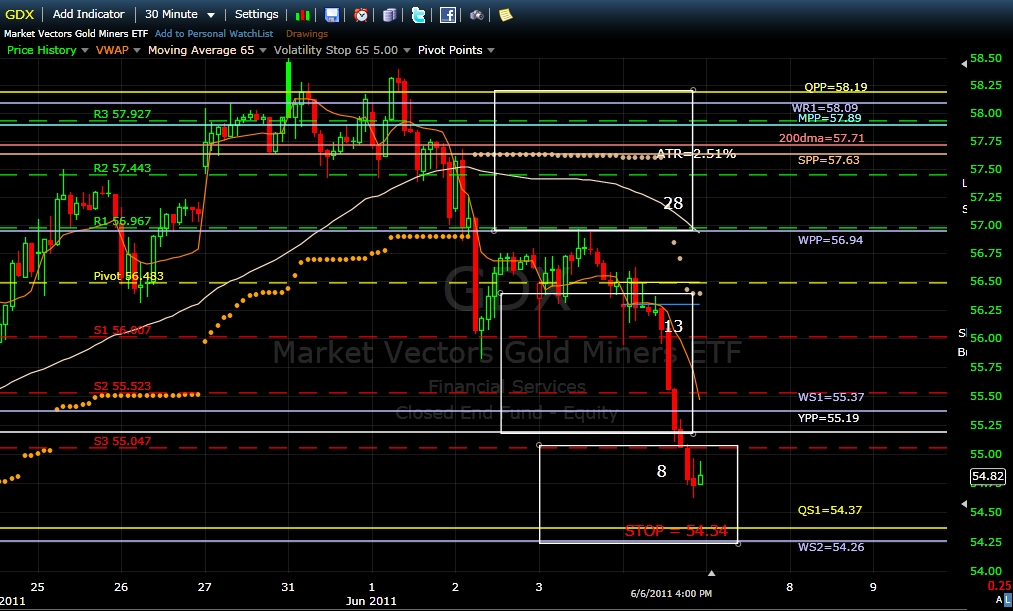Click the WS1=55.37 level label
1013x611 pixels.
pos(831,397)
